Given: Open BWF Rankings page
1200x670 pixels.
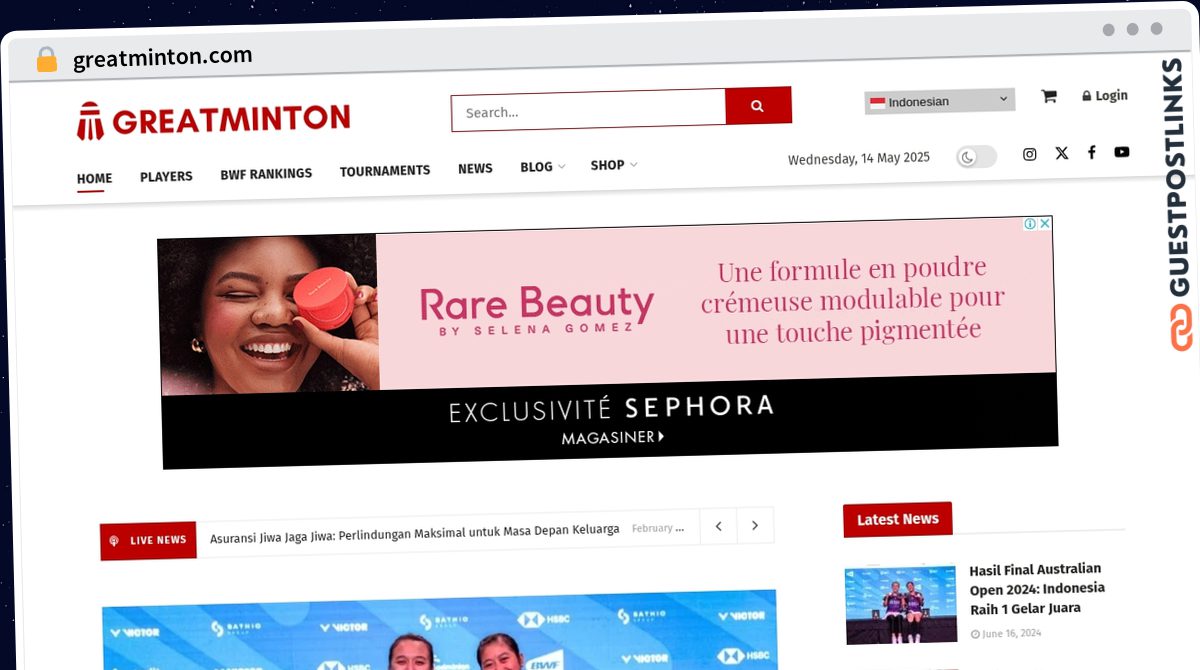Looking at the screenshot, I should pyautogui.click(x=266, y=174).
